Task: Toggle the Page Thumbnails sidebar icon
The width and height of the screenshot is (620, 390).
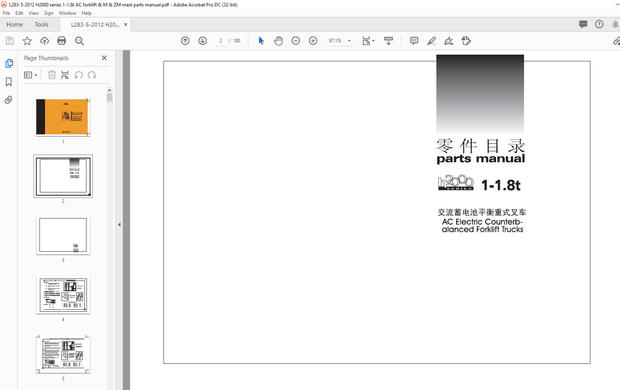Action: click(9, 63)
